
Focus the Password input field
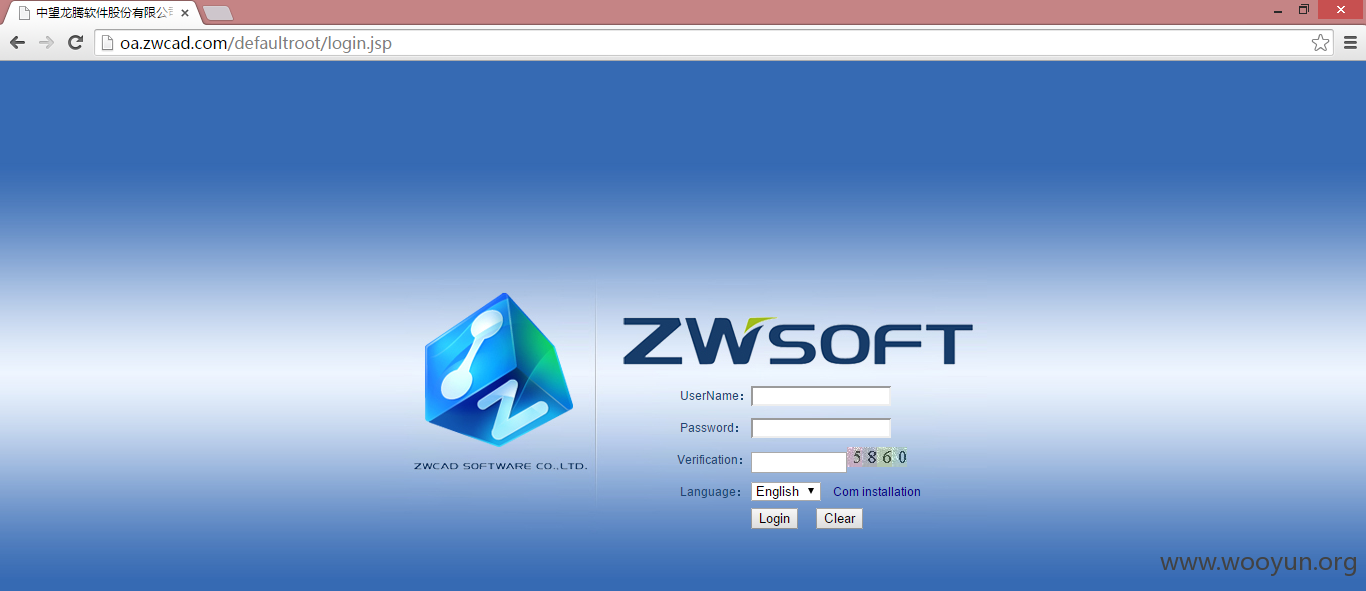tap(820, 428)
